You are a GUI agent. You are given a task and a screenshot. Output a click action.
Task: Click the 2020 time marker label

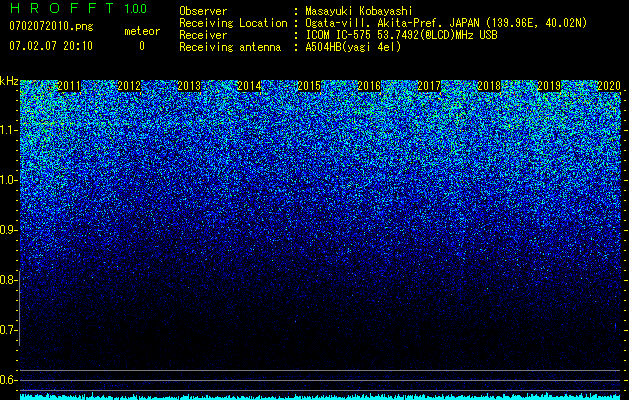coord(609,86)
